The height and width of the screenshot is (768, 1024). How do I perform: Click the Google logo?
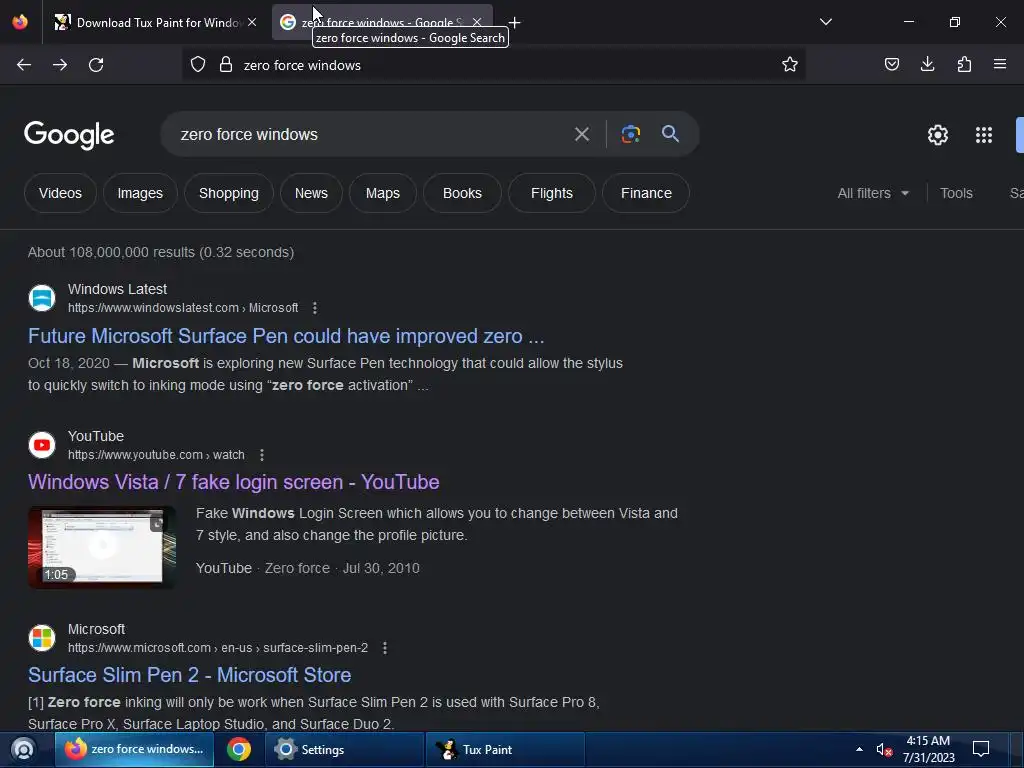(69, 135)
